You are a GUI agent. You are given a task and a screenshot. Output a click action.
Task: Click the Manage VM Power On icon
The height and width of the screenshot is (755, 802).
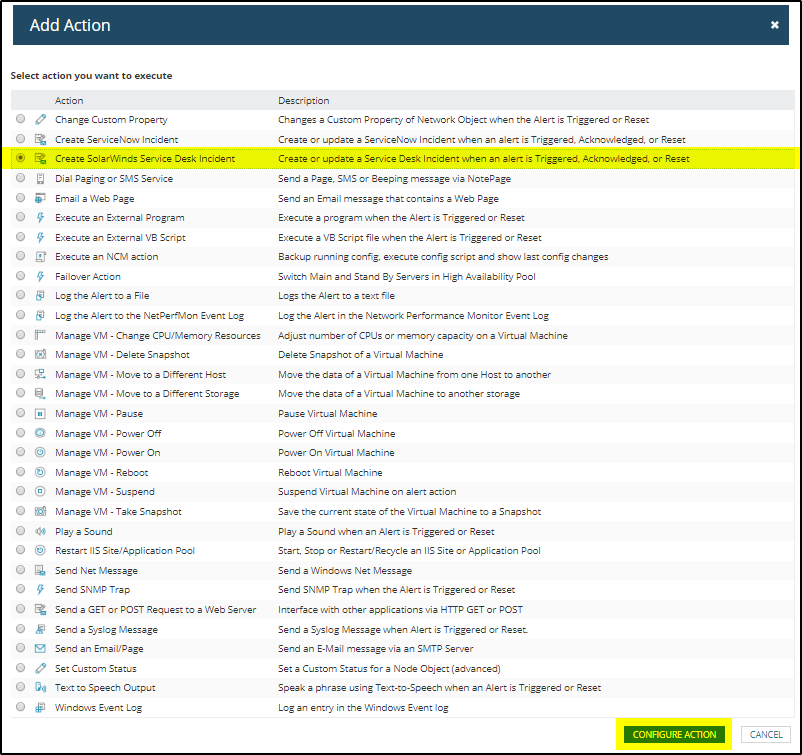(x=40, y=453)
